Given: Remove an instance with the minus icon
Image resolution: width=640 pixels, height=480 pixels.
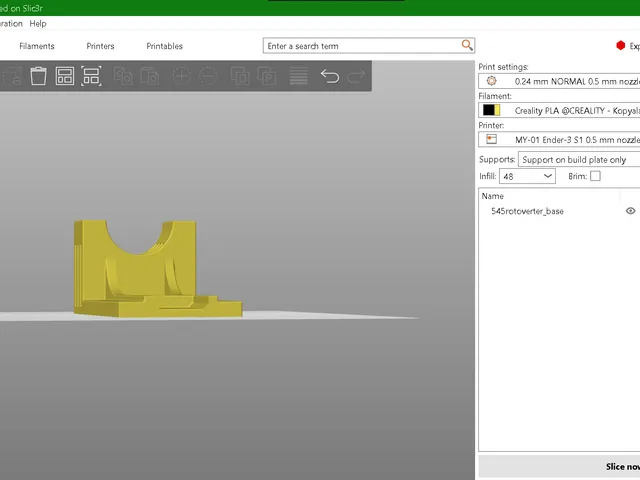Looking at the screenshot, I should [208, 76].
